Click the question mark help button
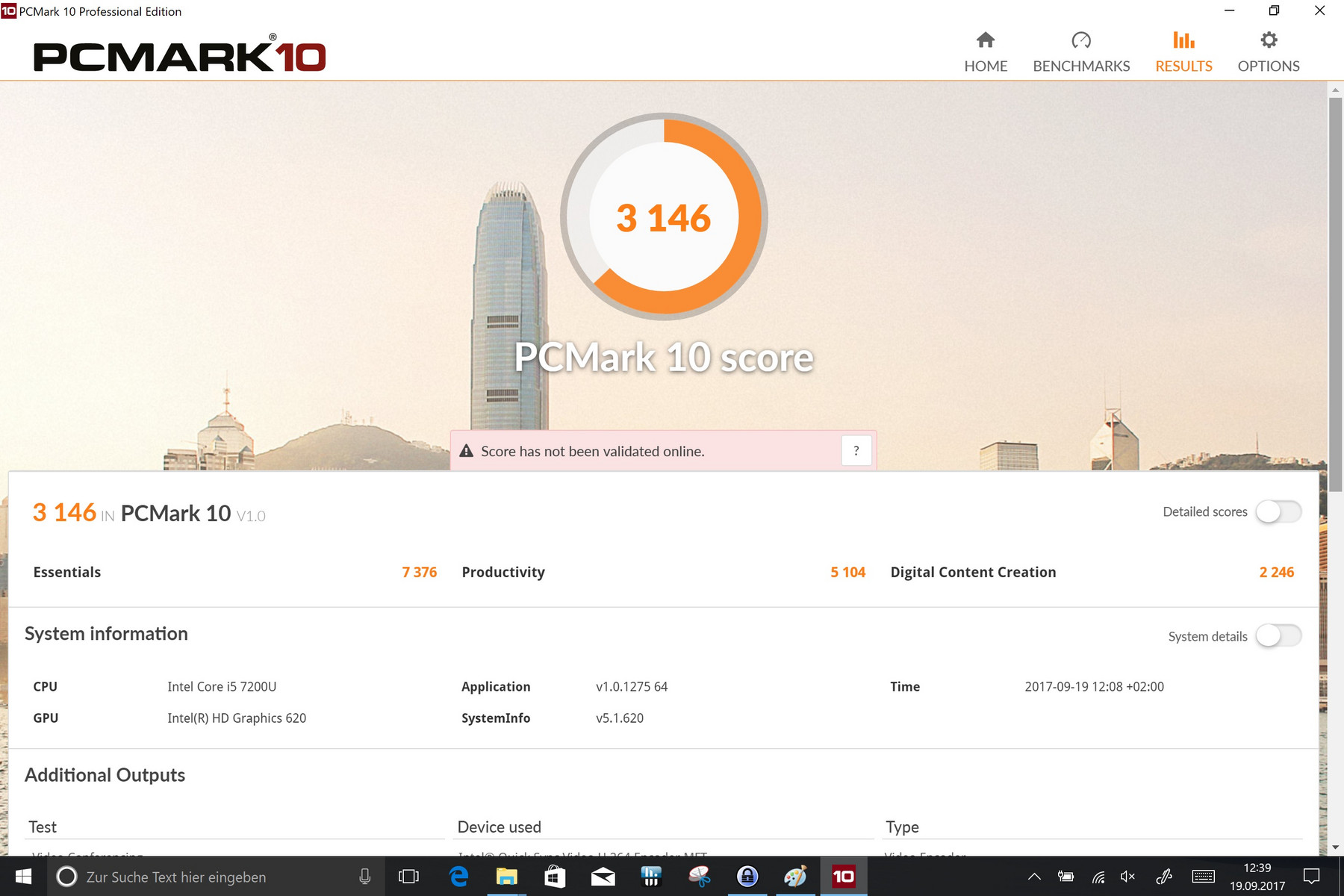 tap(856, 451)
